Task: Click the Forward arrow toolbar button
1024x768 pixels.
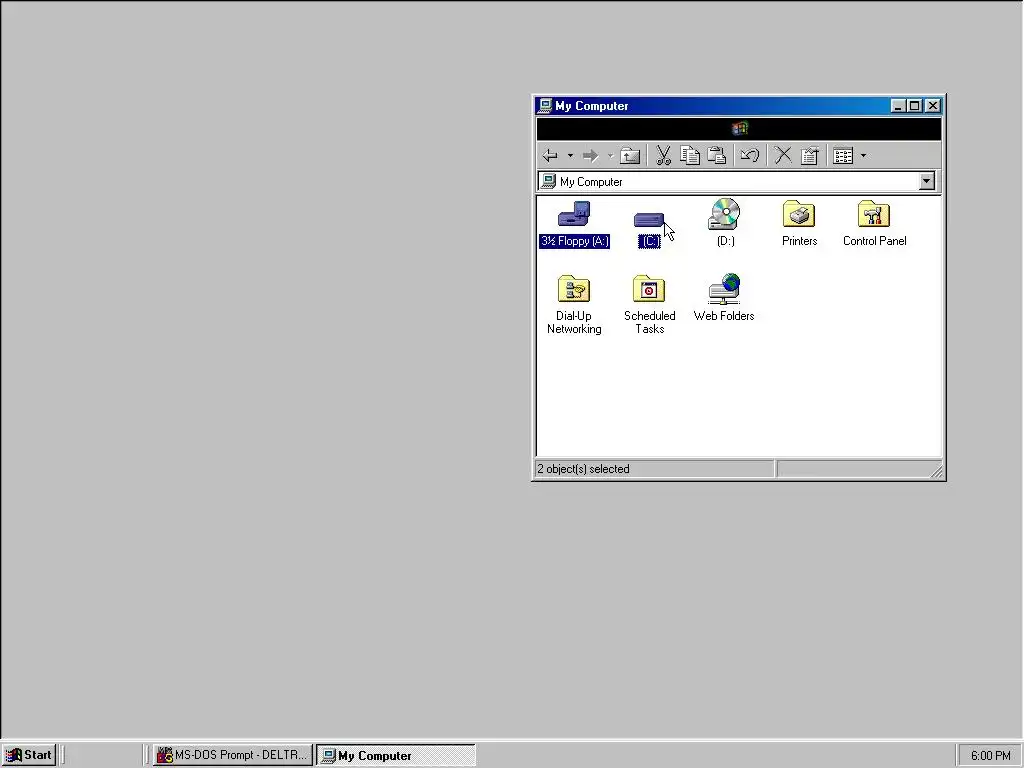Action: [590, 155]
